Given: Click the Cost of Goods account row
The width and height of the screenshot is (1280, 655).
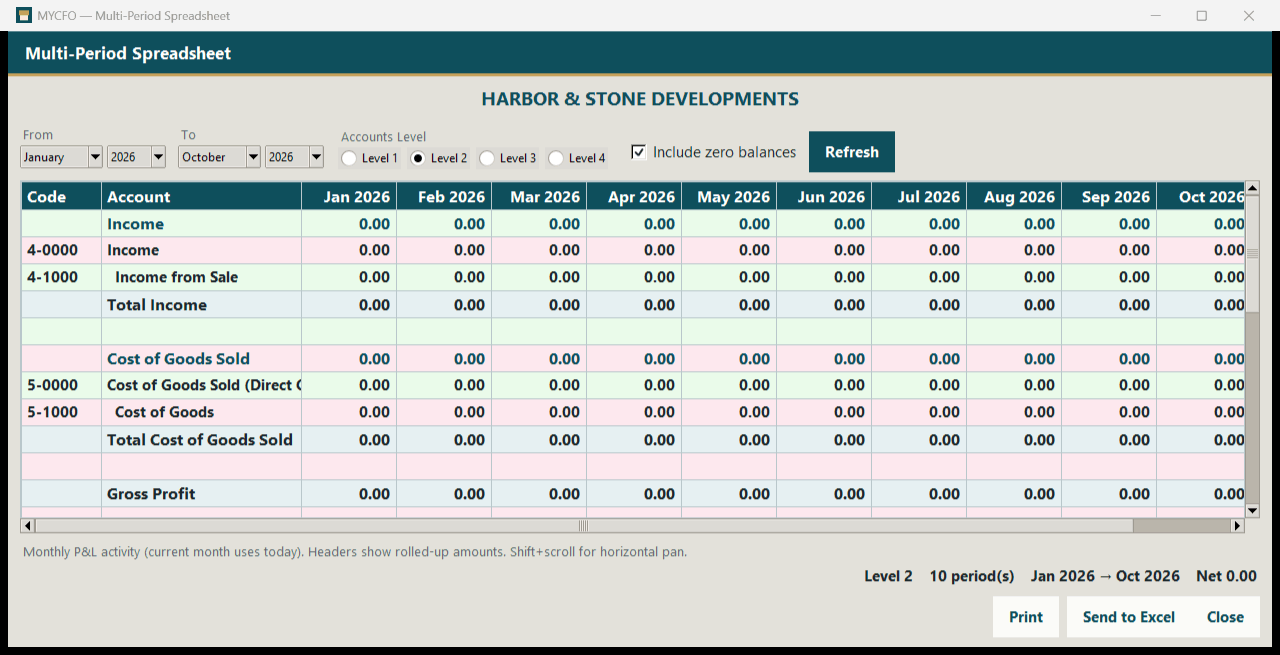Looking at the screenshot, I should pos(633,412).
